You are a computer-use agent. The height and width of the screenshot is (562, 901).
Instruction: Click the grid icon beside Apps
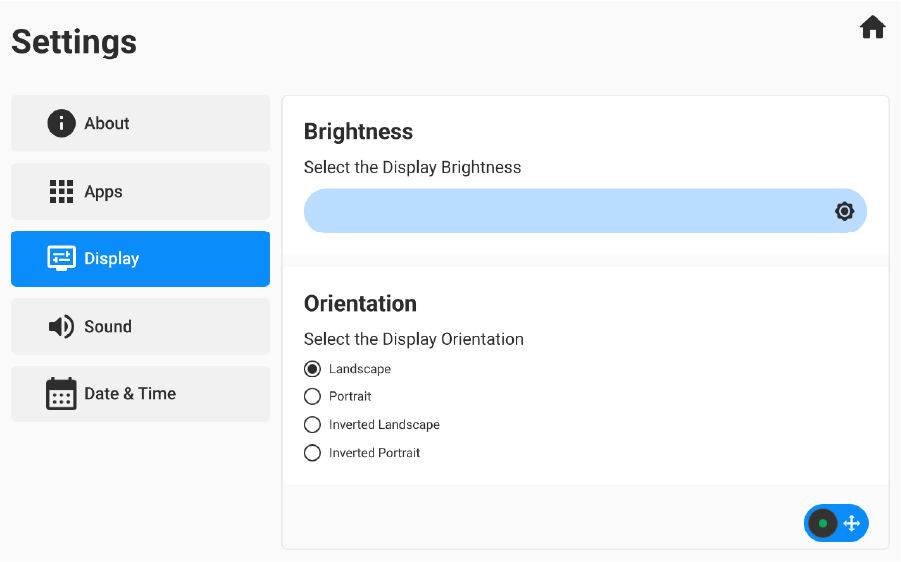click(61, 191)
